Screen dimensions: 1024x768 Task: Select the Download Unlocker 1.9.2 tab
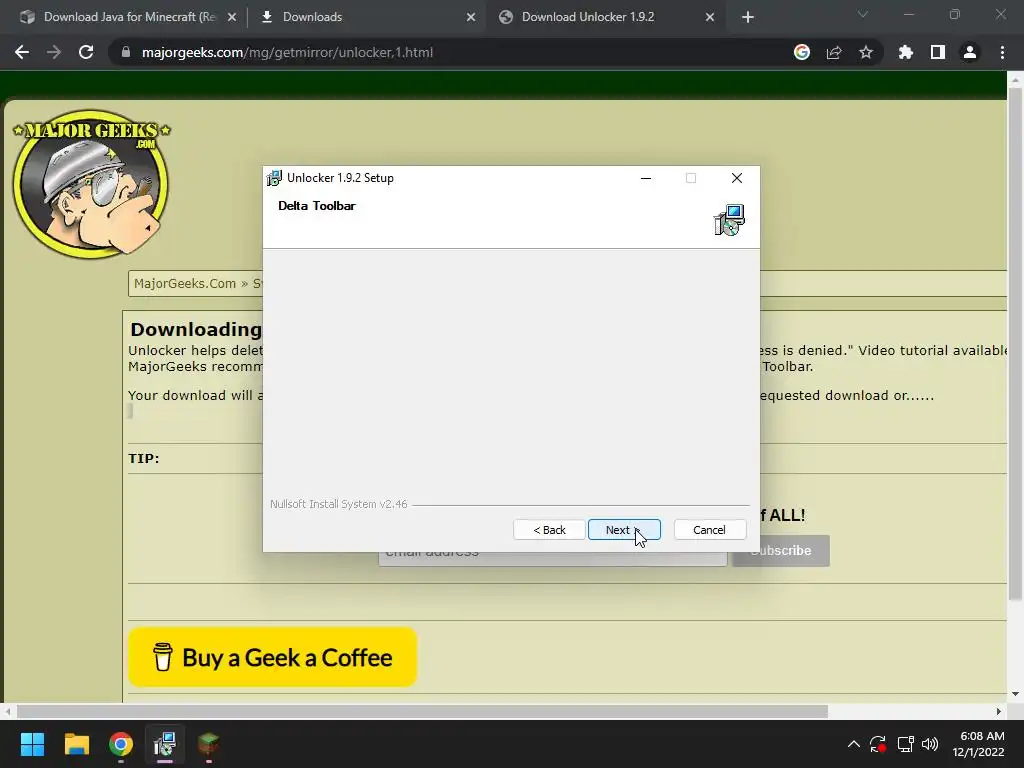click(x=588, y=17)
